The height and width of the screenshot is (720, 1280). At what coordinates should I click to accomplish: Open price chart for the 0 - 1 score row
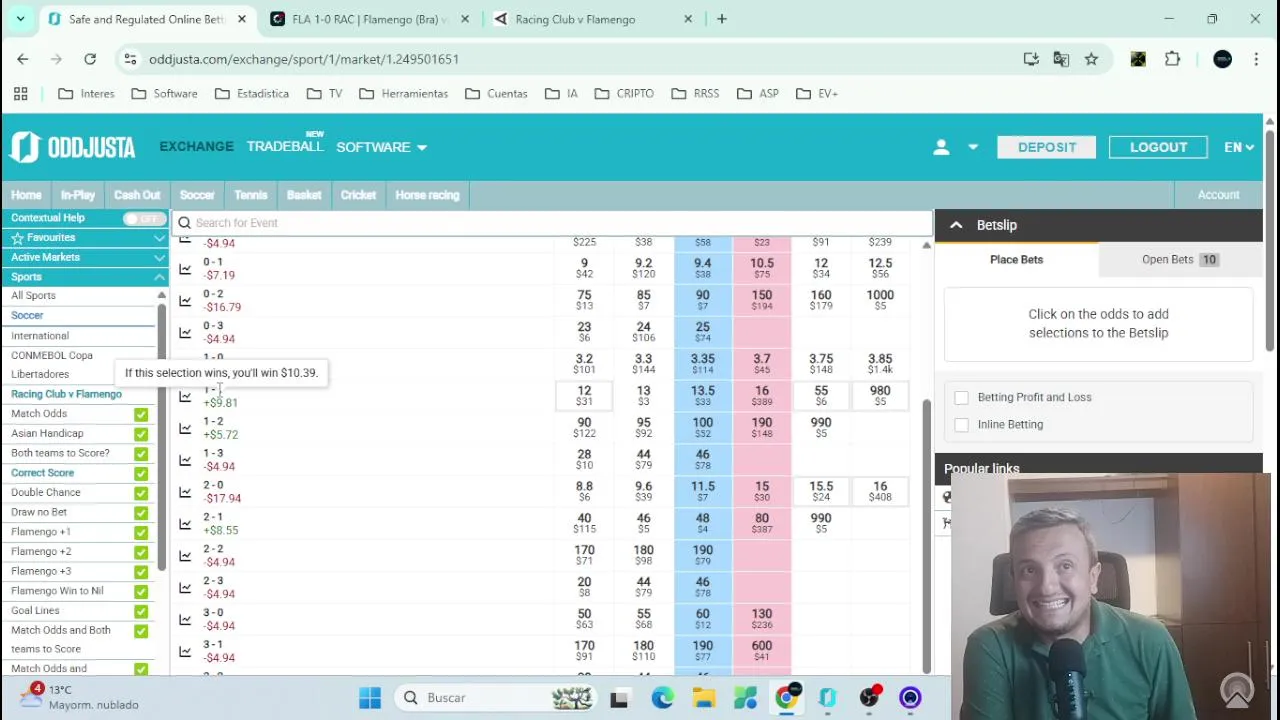click(185, 269)
